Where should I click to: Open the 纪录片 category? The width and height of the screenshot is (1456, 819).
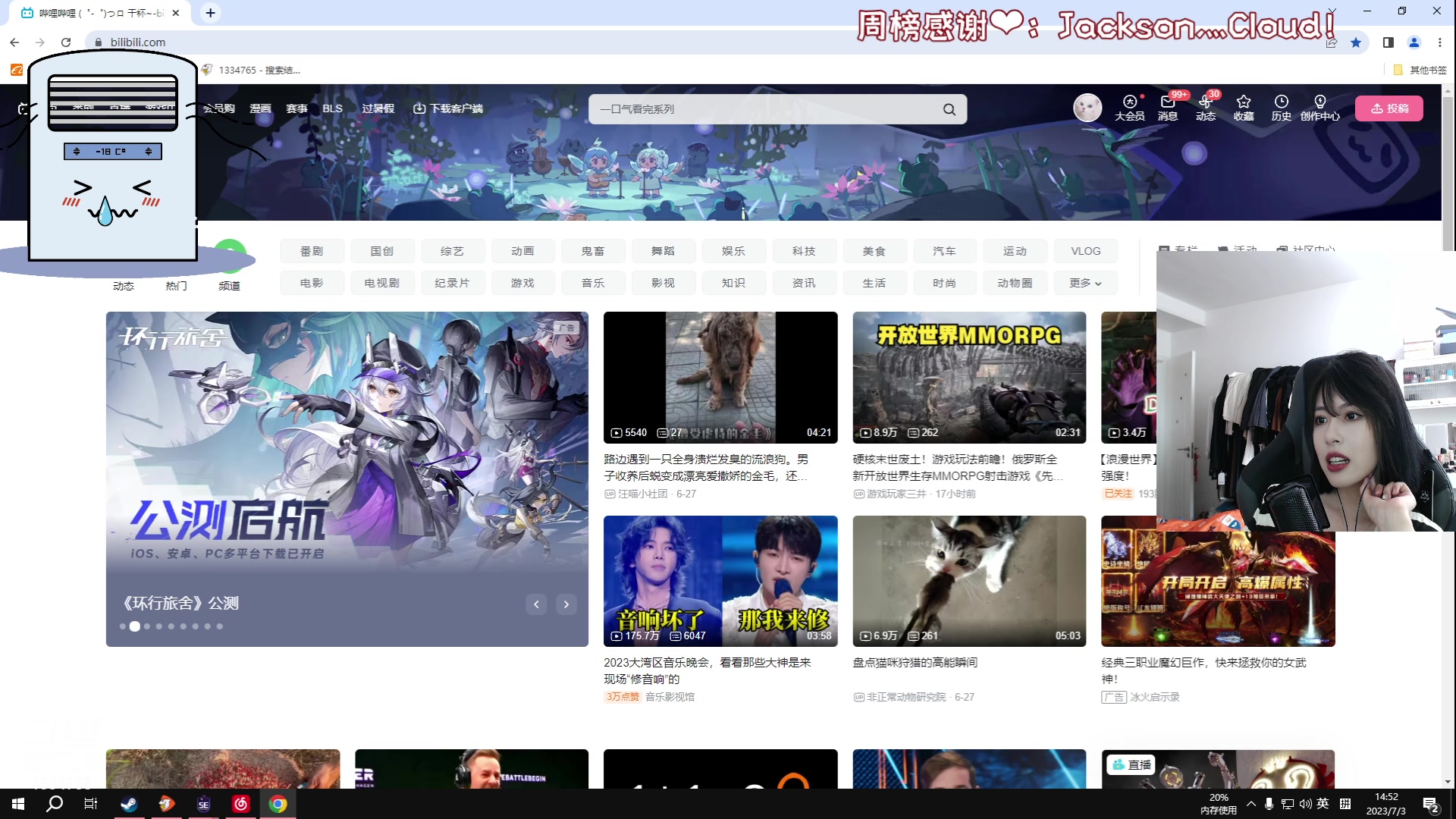[452, 283]
